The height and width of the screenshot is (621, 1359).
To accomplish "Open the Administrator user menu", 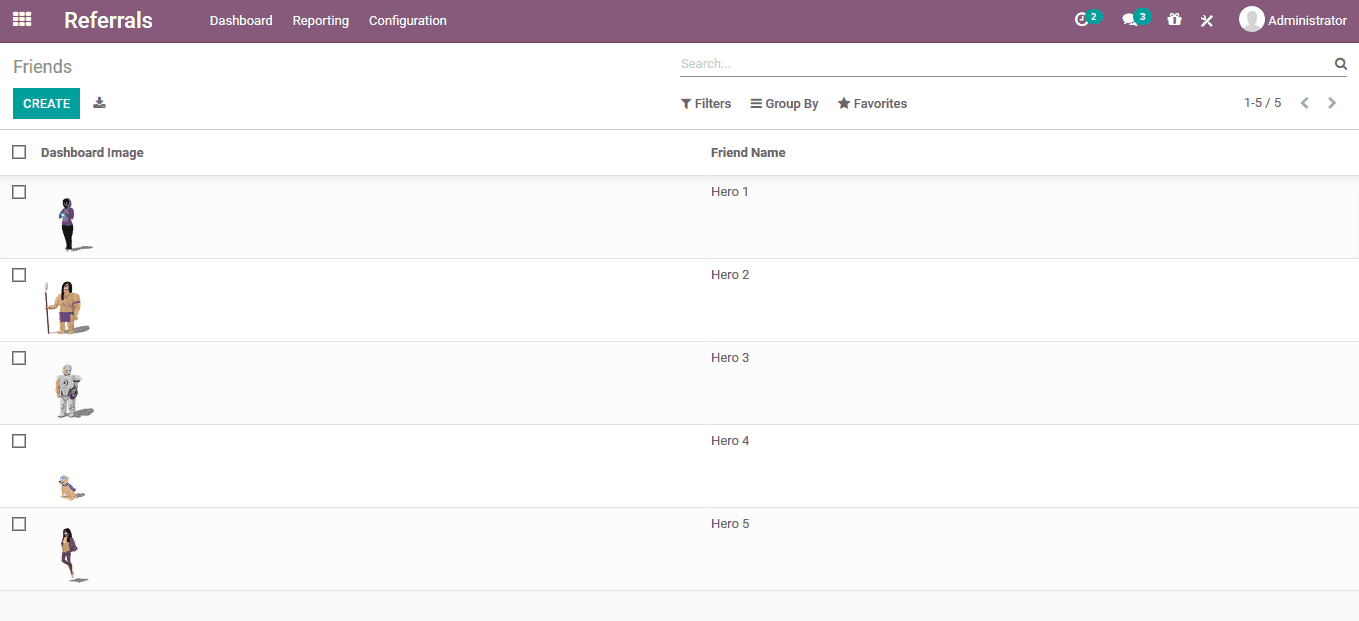I will pos(1293,20).
